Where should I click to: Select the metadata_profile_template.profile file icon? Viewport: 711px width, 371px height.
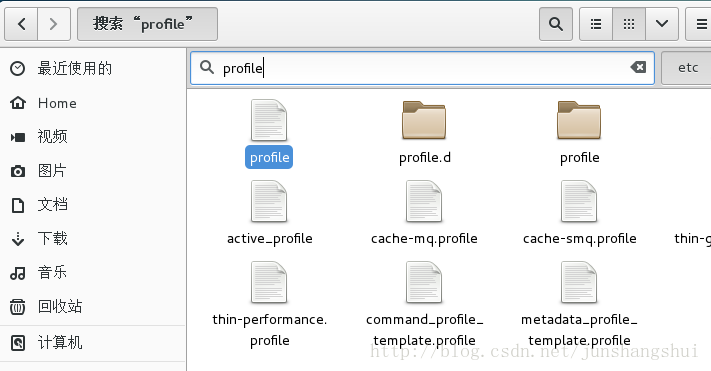[x=579, y=282]
